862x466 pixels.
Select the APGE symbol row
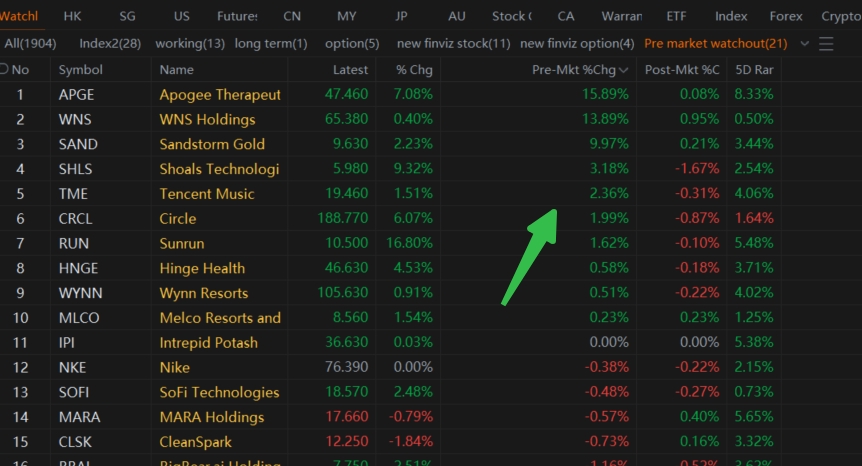(x=76, y=95)
